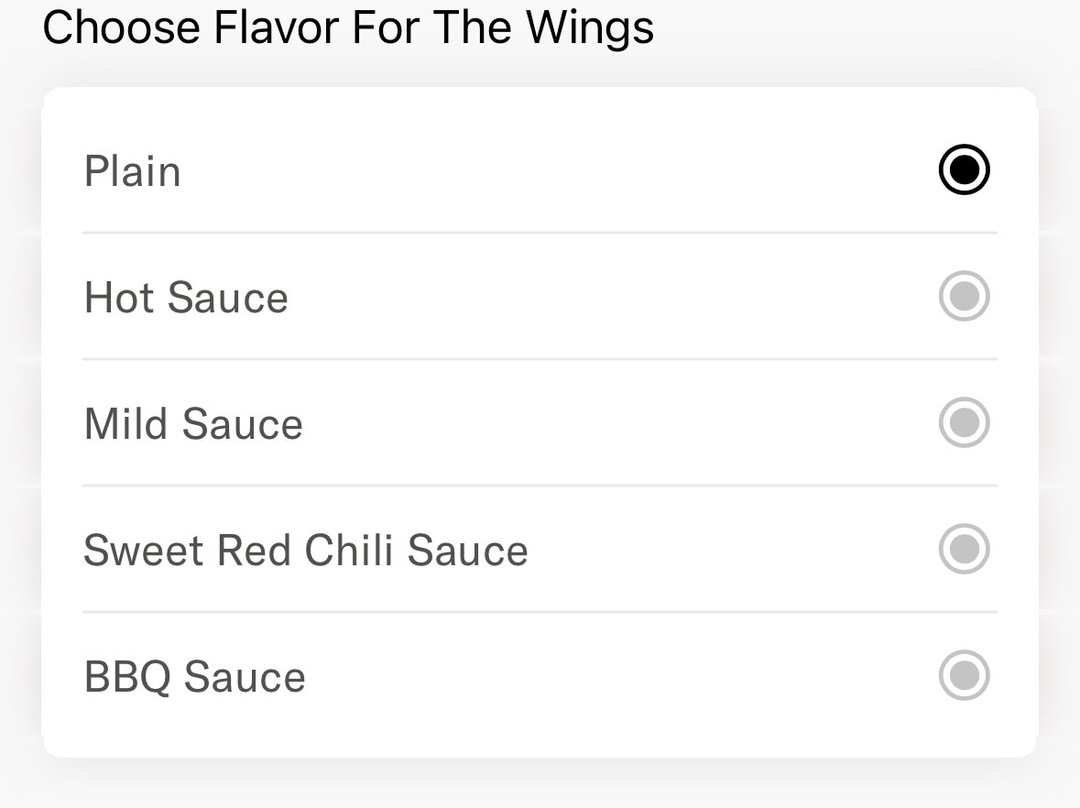Select the Hot Sauce radio button
Screen dimensions: 1080x808
tap(964, 297)
